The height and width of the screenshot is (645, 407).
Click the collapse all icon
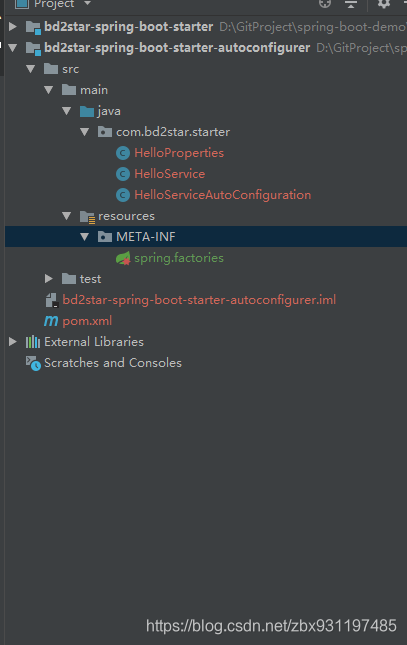[351, 4]
